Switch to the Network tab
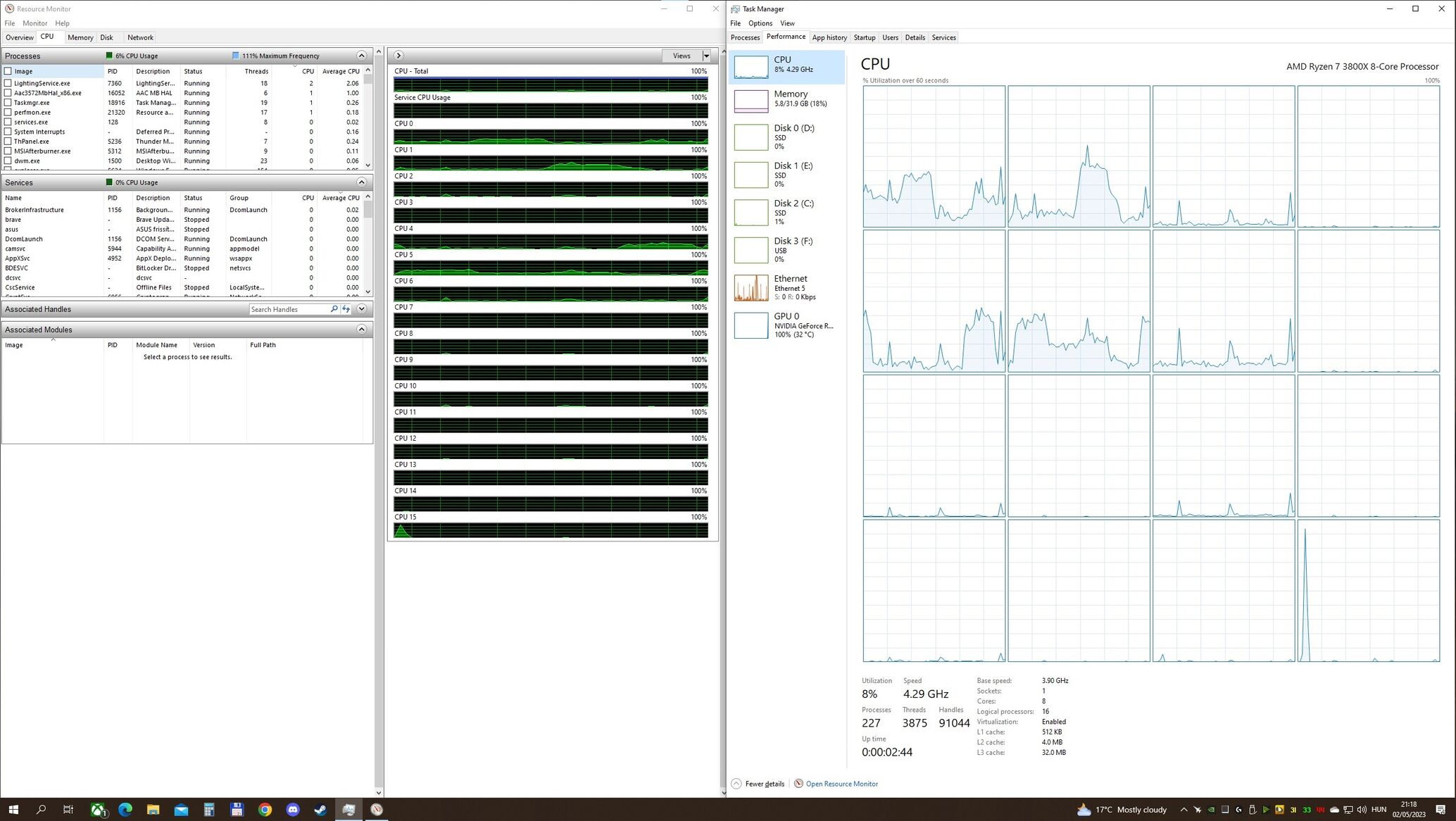Screen dimensions: 1456x821 [140, 37]
